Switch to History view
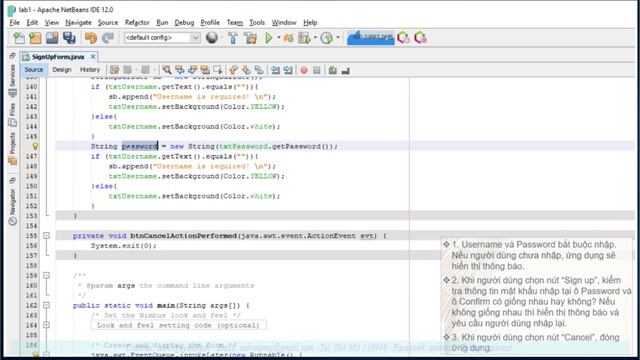640x360 pixels. point(90,70)
